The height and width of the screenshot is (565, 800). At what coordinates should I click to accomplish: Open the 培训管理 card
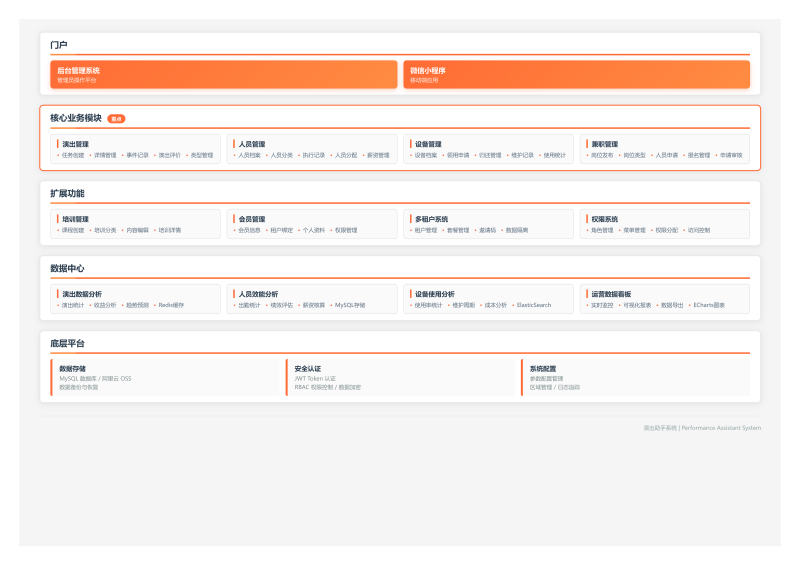point(135,224)
